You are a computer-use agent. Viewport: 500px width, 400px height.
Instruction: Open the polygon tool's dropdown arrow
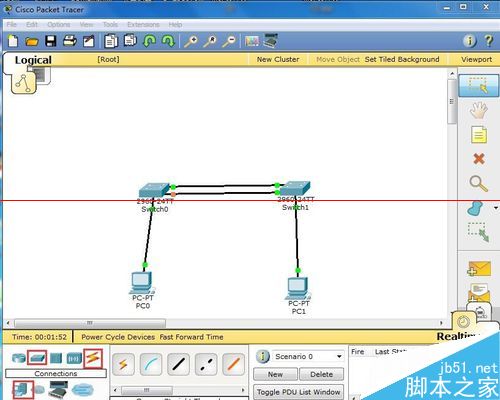[496, 208]
